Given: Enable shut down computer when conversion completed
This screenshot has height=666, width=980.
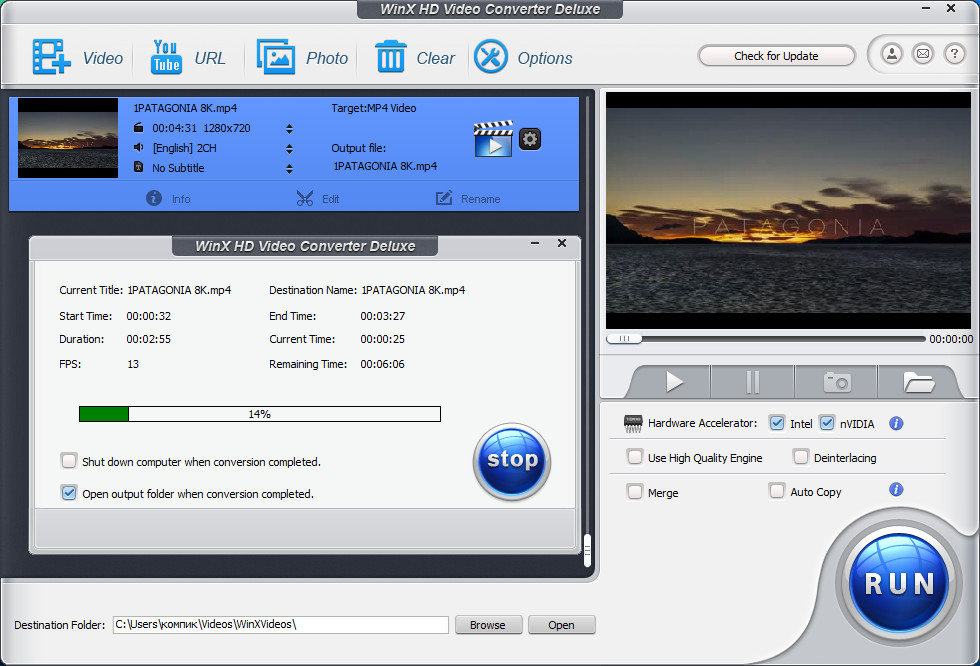Looking at the screenshot, I should [69, 460].
